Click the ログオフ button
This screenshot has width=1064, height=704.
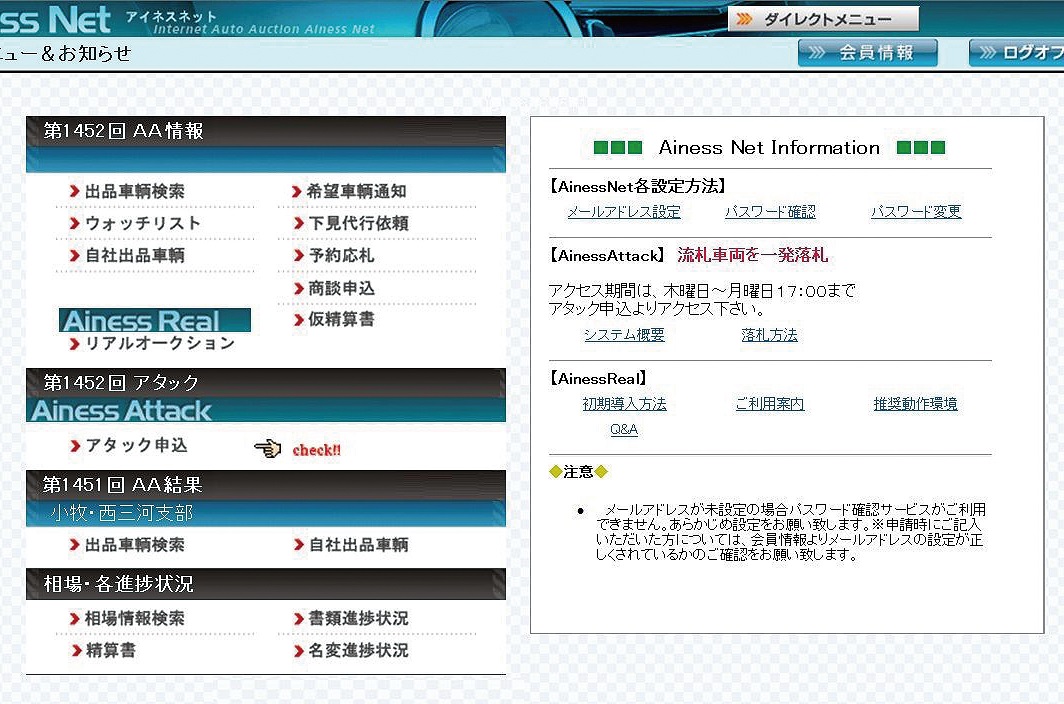click(x=1016, y=52)
